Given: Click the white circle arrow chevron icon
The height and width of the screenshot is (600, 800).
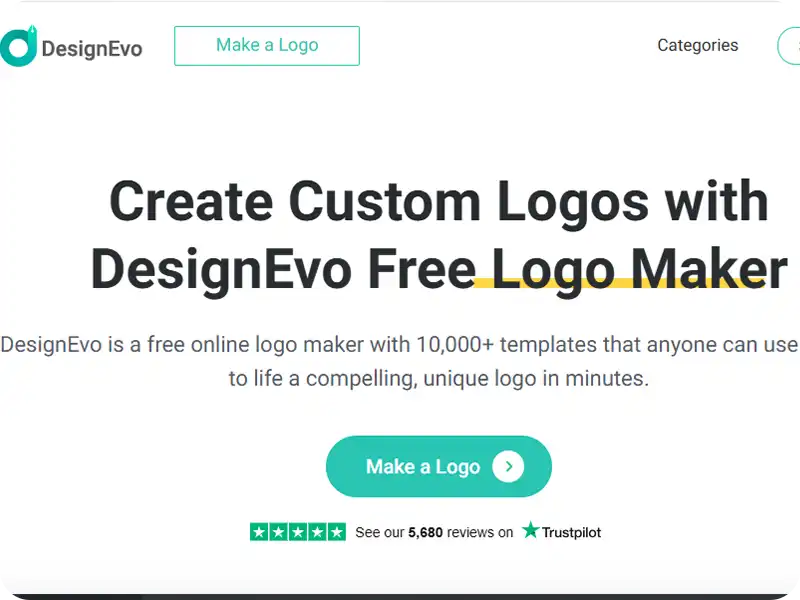Looking at the screenshot, I should [508, 466].
